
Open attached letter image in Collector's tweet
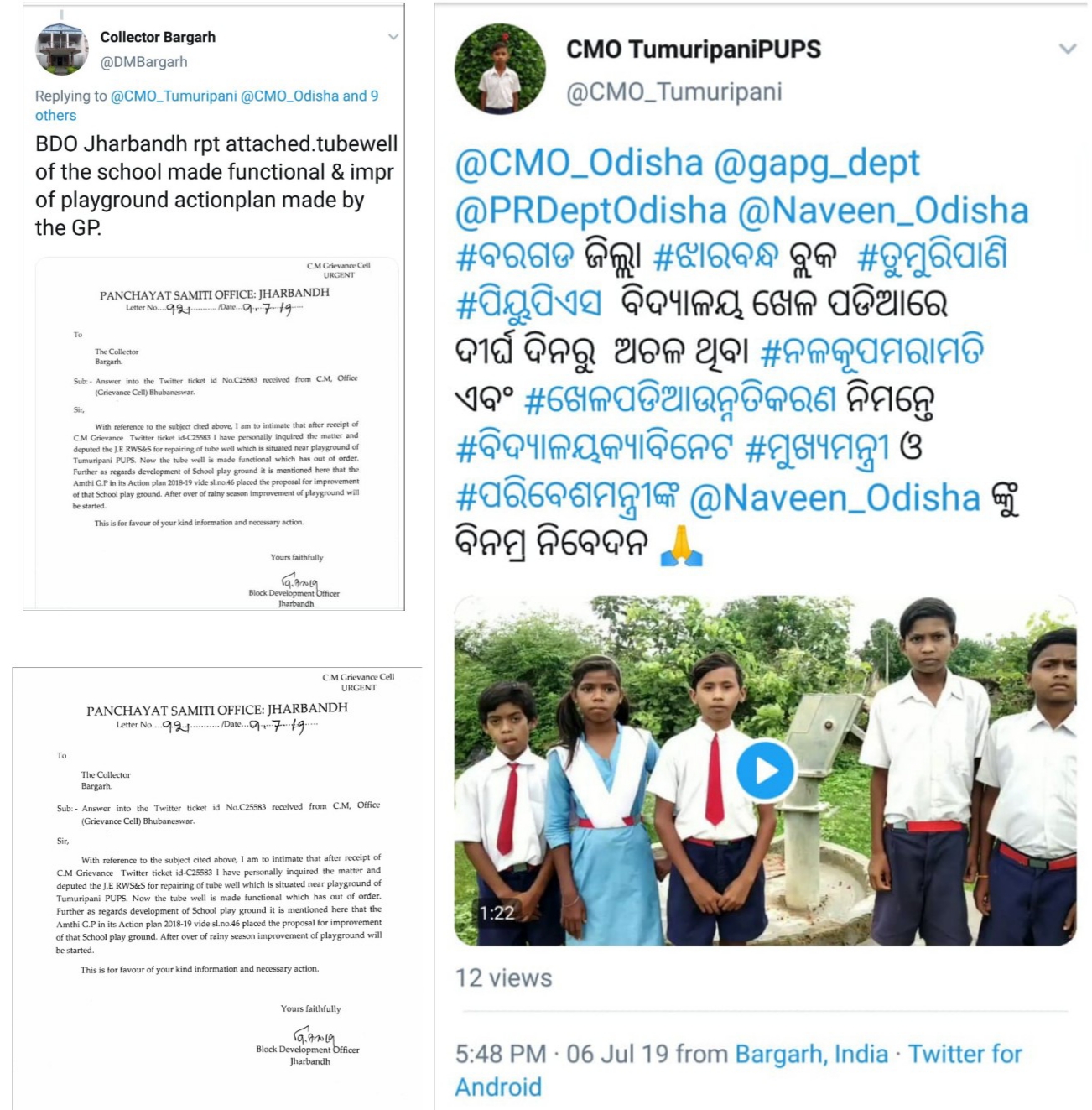point(216,433)
